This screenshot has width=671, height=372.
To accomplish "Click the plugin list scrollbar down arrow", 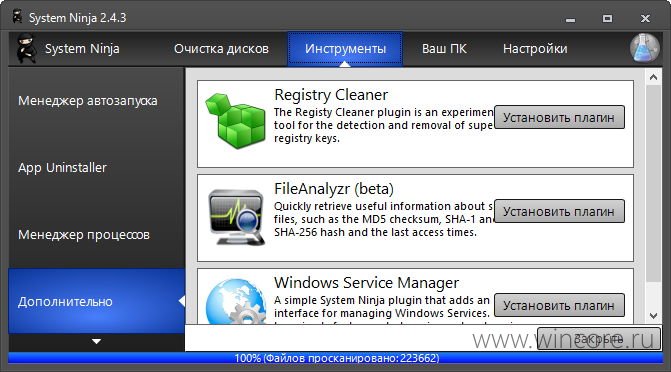I will coord(653,316).
